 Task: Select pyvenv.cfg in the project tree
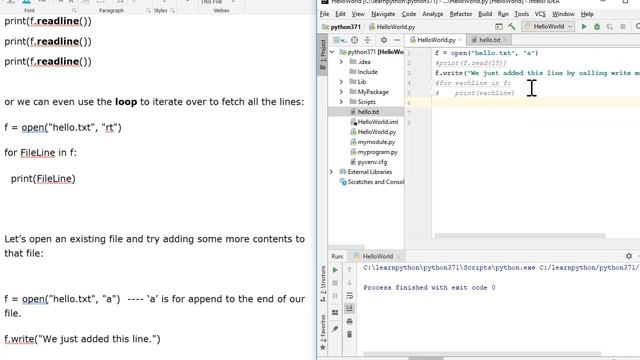pos(372,162)
